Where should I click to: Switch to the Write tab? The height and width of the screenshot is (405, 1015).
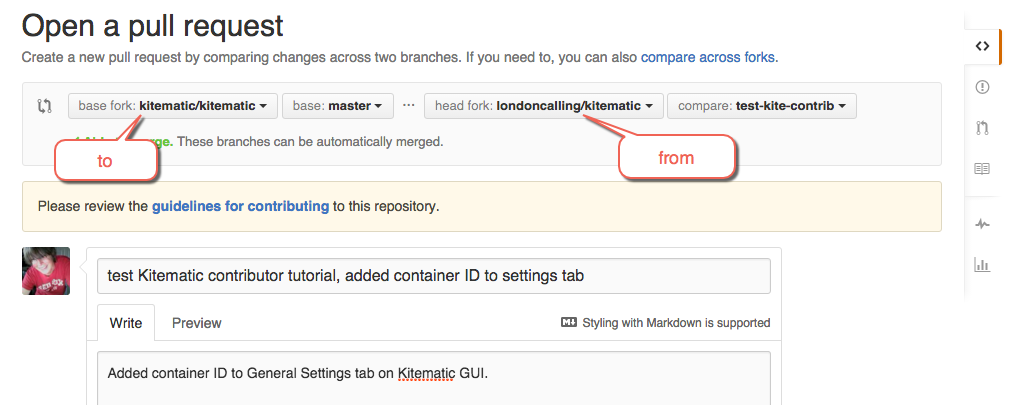(x=126, y=323)
